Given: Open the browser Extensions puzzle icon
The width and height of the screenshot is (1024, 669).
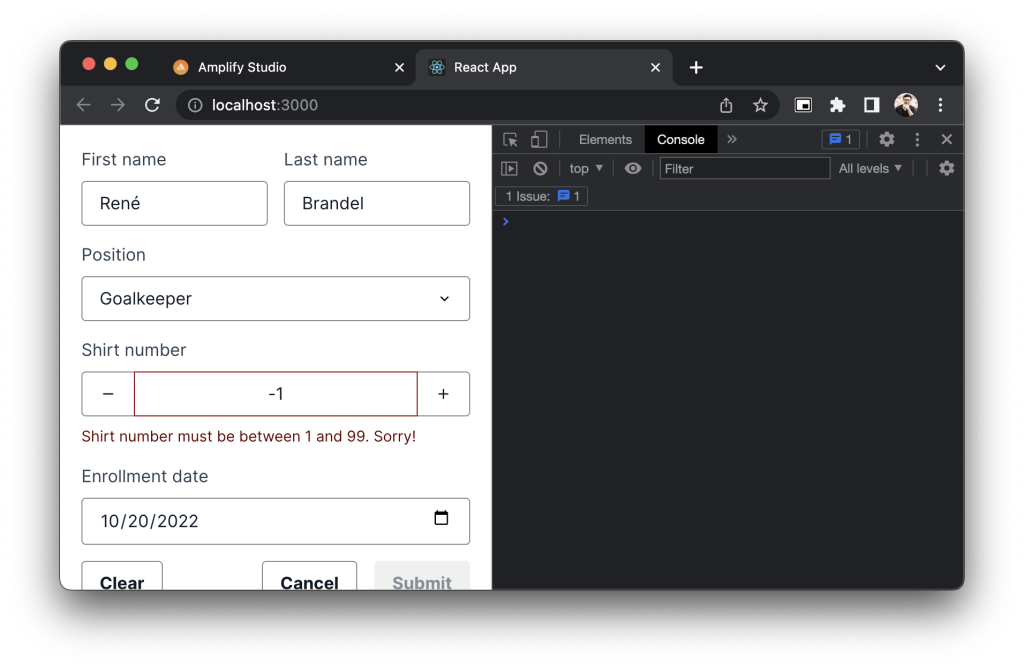Looking at the screenshot, I should coord(837,104).
